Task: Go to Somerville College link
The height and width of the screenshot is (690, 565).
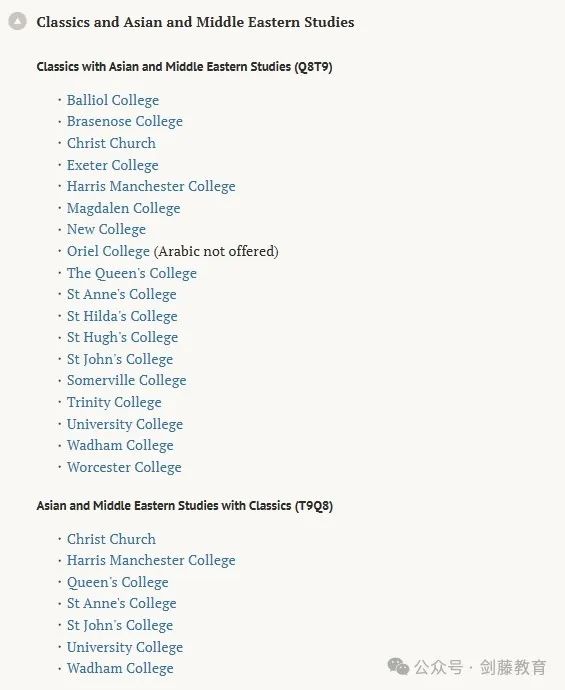Action: click(x=127, y=380)
